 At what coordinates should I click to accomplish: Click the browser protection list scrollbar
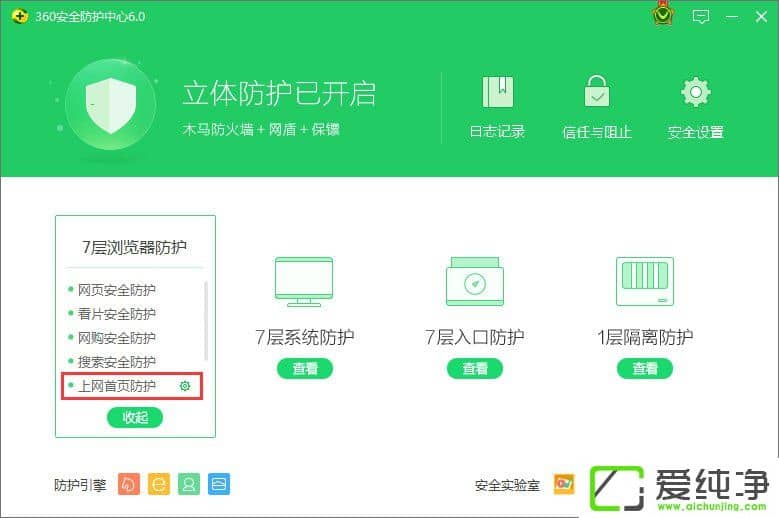tap(206, 320)
